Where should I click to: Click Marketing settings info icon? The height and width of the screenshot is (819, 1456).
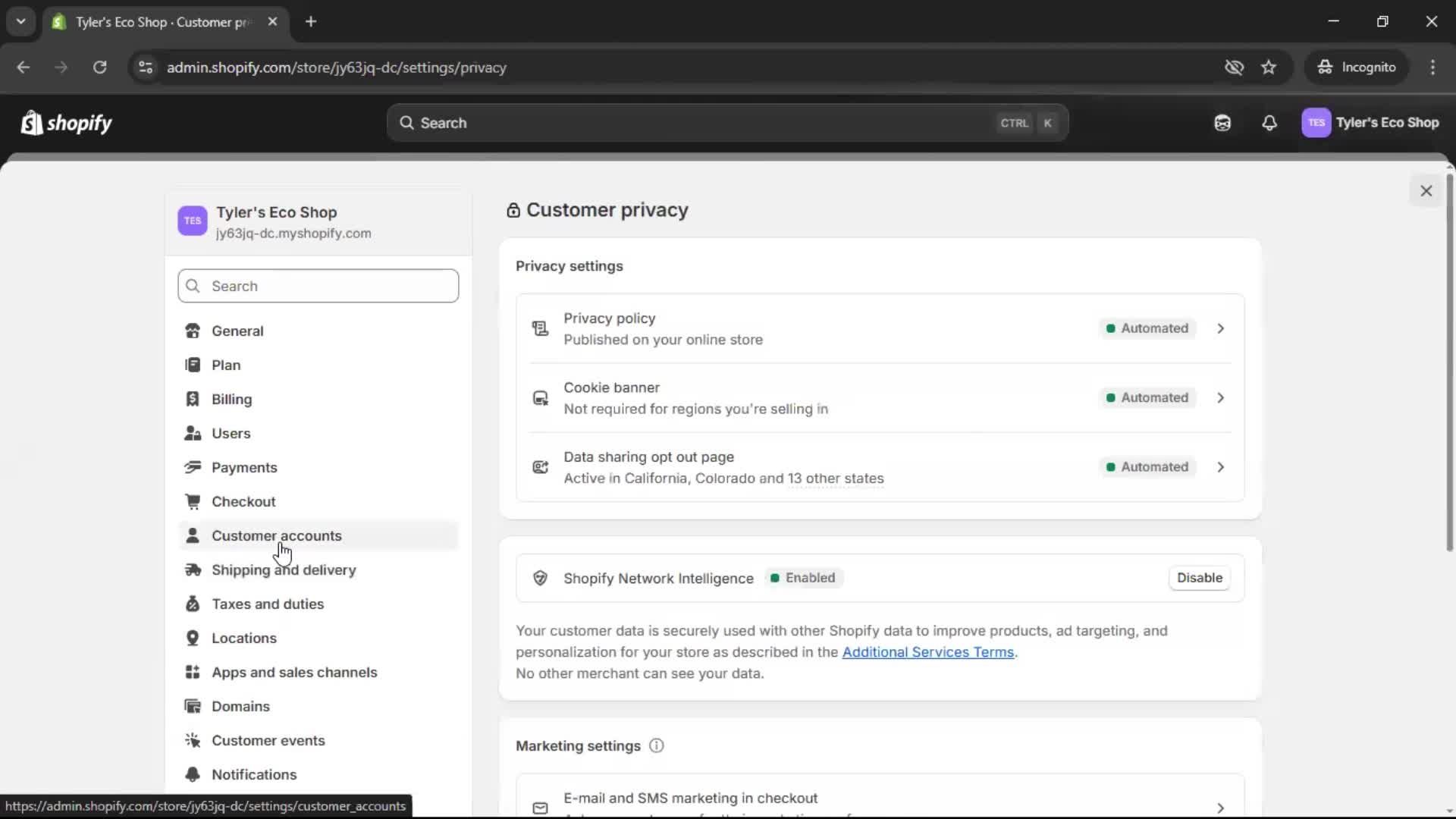pos(657,745)
